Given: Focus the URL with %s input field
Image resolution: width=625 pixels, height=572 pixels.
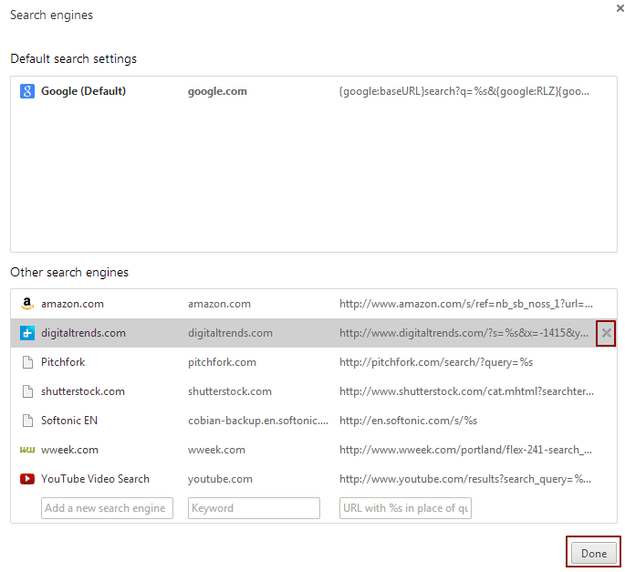Looking at the screenshot, I should tap(405, 508).
